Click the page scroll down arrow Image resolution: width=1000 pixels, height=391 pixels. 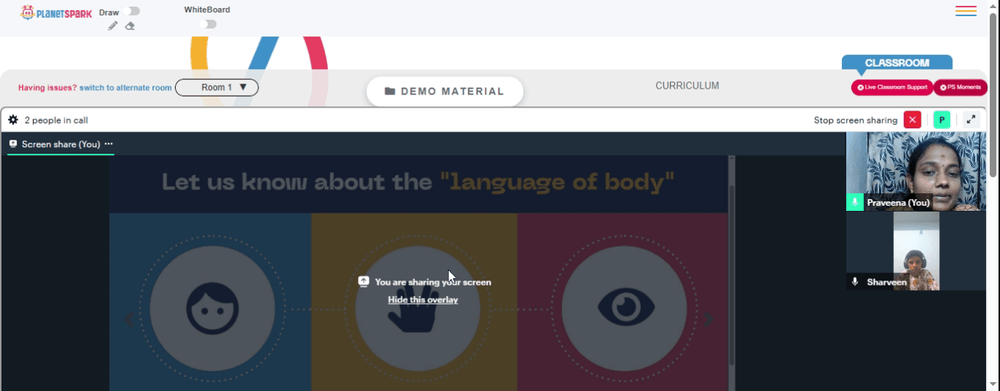pyautogui.click(x=994, y=385)
